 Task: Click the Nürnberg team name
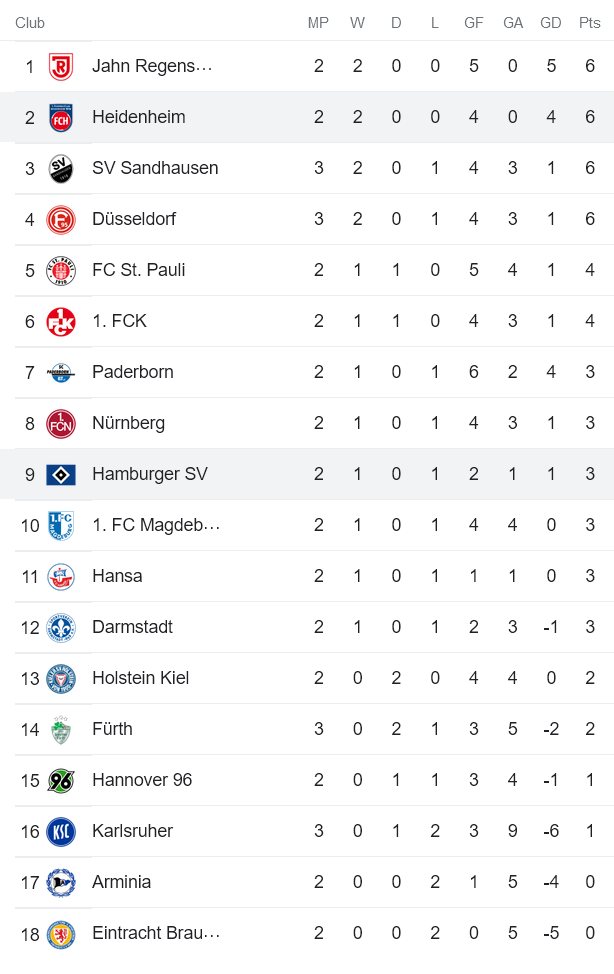tap(127, 422)
